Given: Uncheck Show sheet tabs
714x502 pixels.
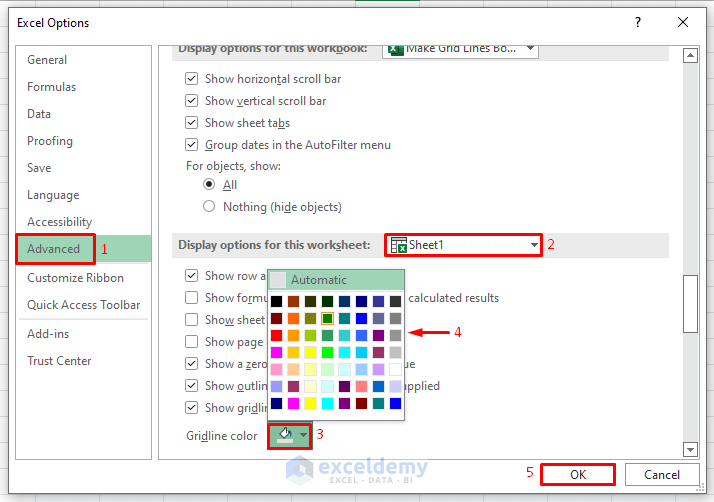Looking at the screenshot, I should click(x=191, y=123).
